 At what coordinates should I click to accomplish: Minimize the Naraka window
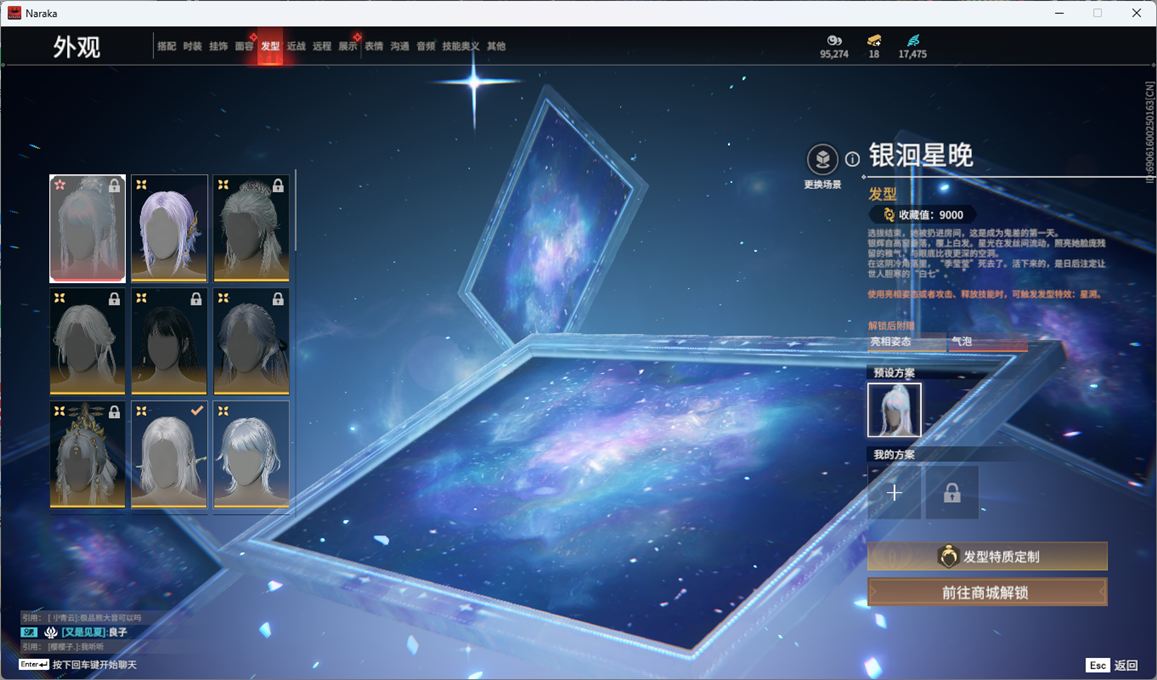[1060, 13]
